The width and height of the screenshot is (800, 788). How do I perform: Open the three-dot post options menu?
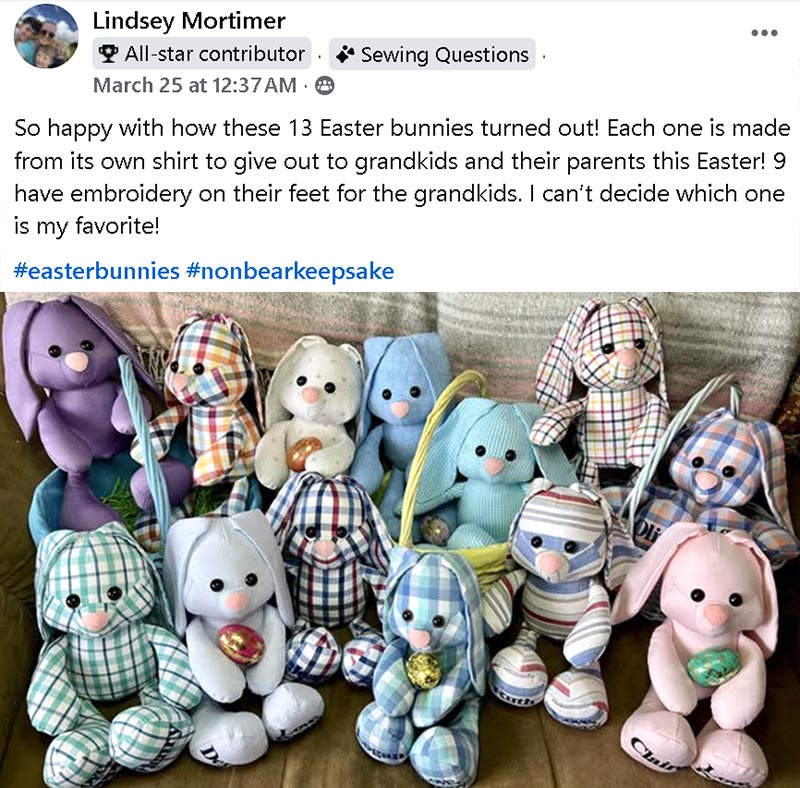764,33
